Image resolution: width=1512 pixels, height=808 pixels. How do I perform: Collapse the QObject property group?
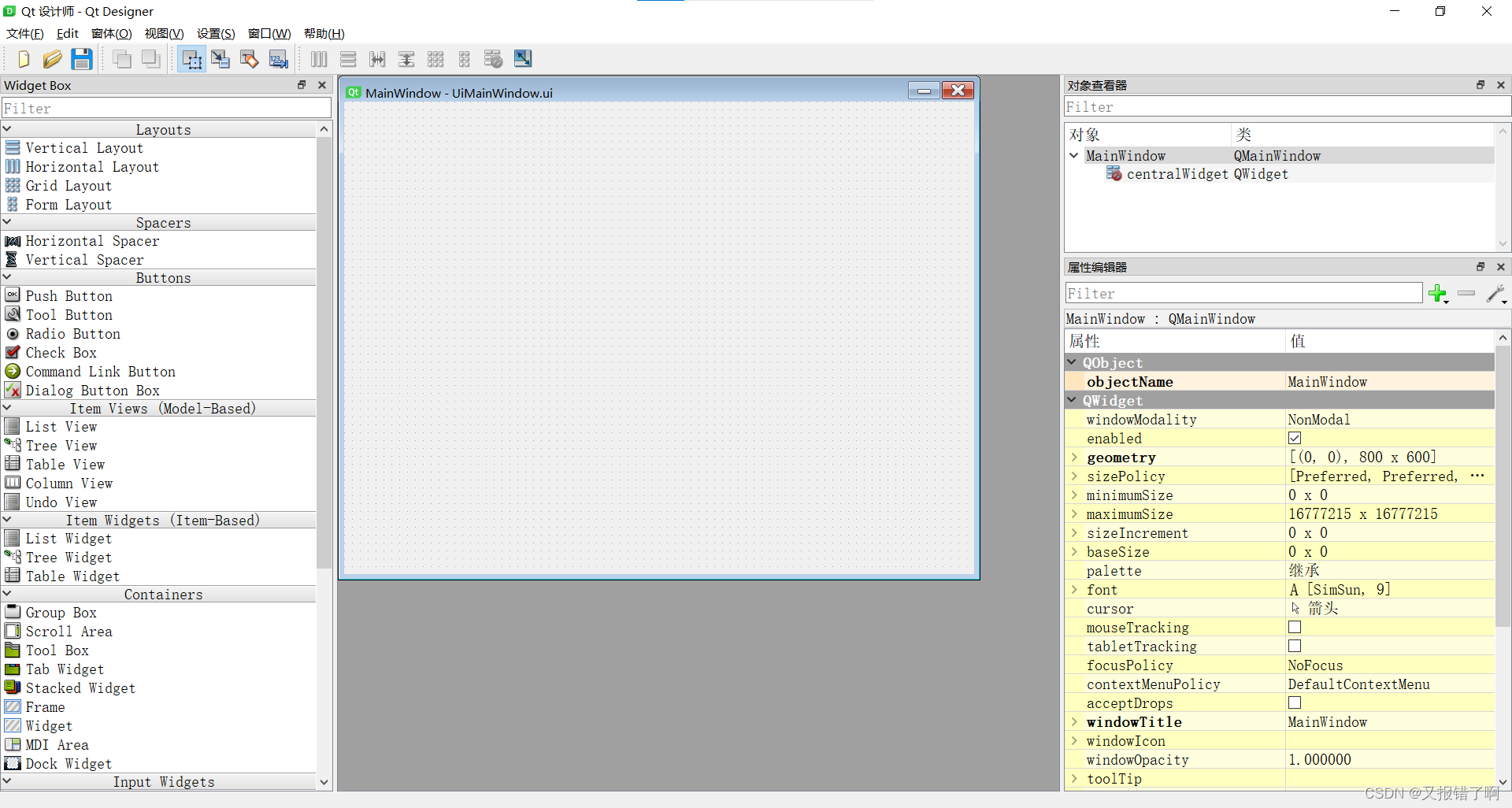(x=1072, y=362)
